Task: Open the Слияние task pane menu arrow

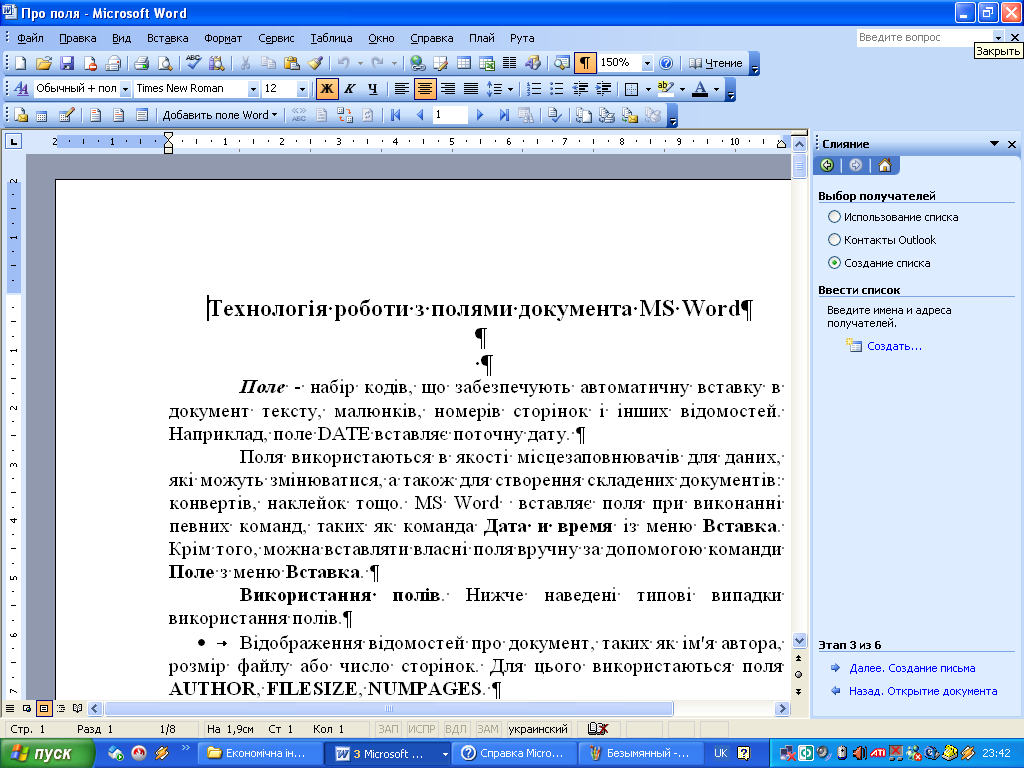Action: (994, 144)
